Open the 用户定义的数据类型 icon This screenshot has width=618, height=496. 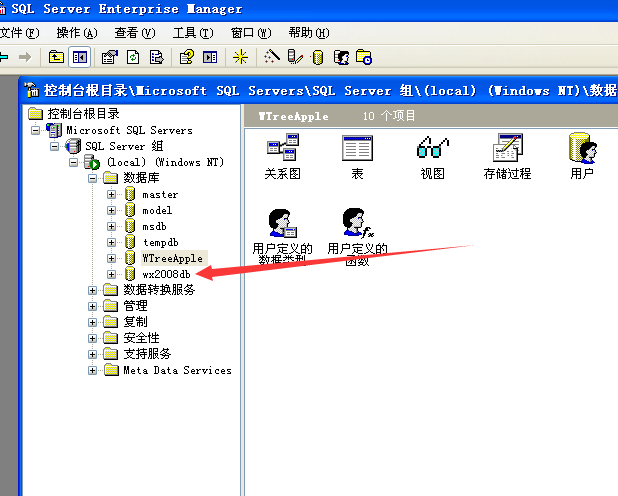tap(283, 237)
